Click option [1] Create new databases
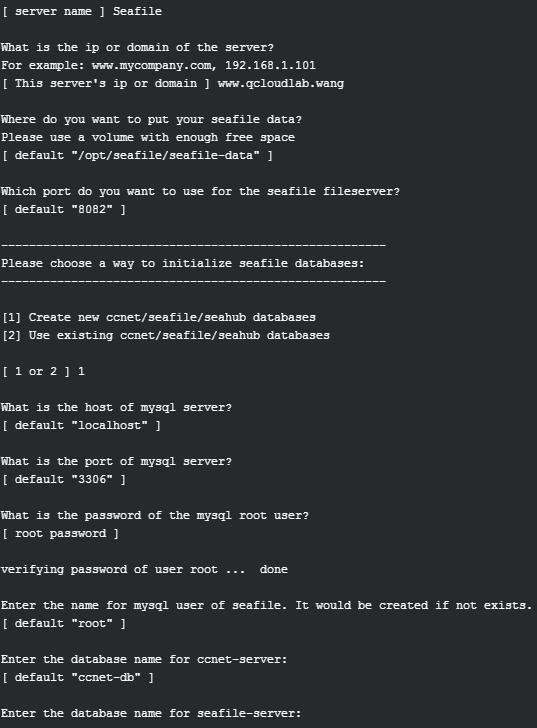The height and width of the screenshot is (728, 537). [x=159, y=318]
